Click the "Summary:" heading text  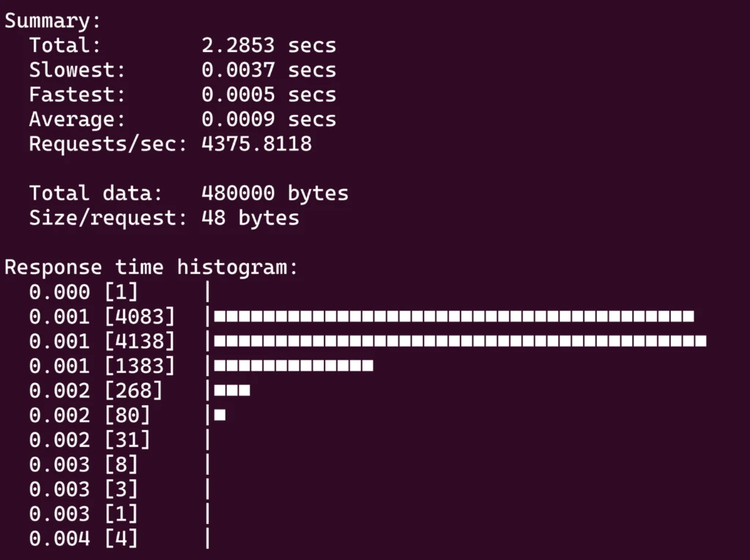52,21
